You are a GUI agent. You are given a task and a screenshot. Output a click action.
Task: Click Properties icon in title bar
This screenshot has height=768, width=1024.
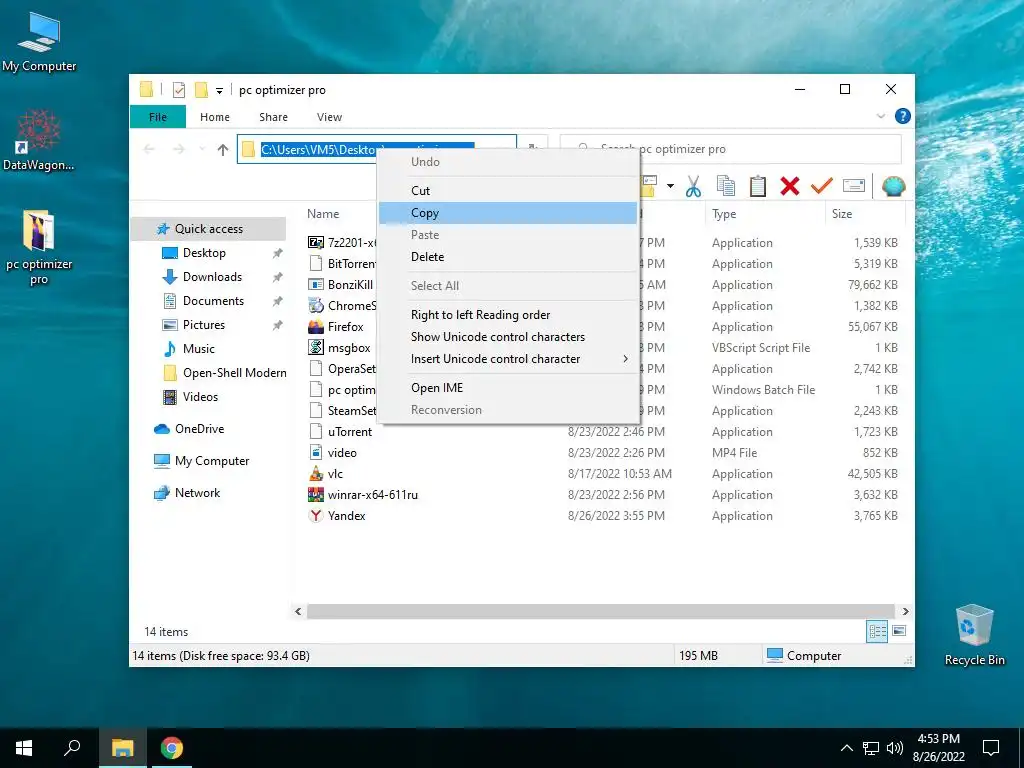(x=179, y=90)
